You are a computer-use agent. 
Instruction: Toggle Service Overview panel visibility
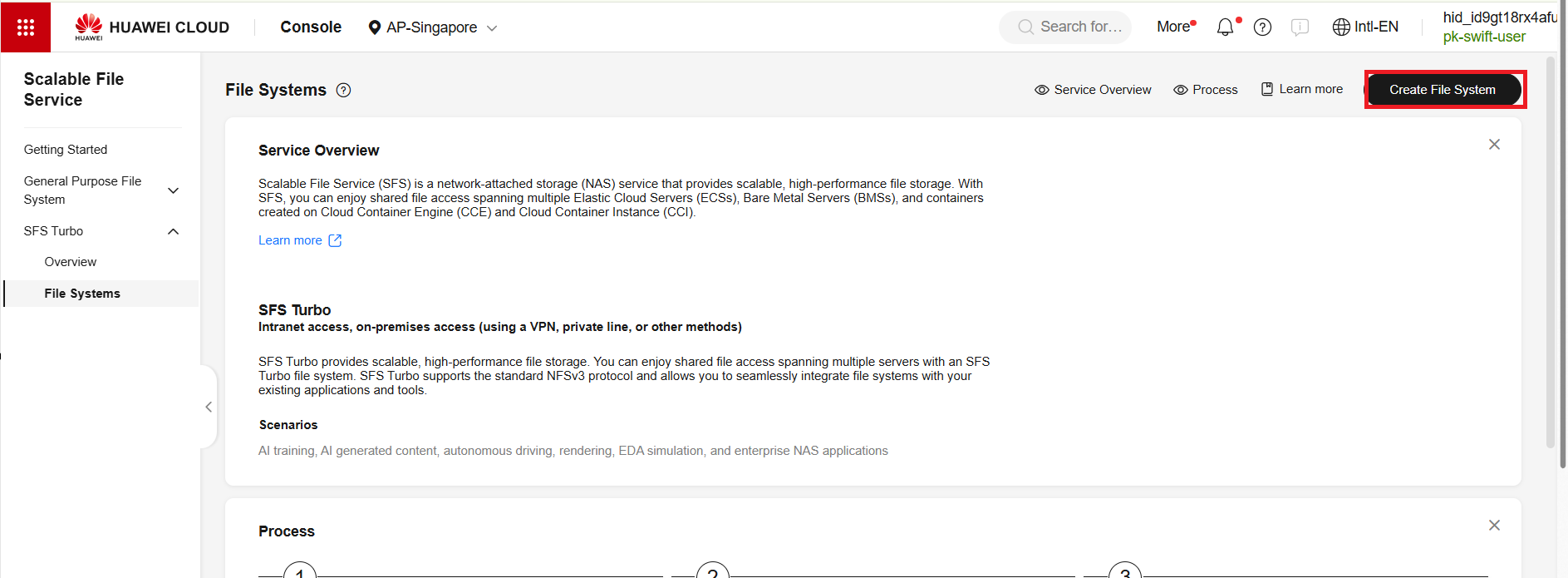click(1093, 90)
